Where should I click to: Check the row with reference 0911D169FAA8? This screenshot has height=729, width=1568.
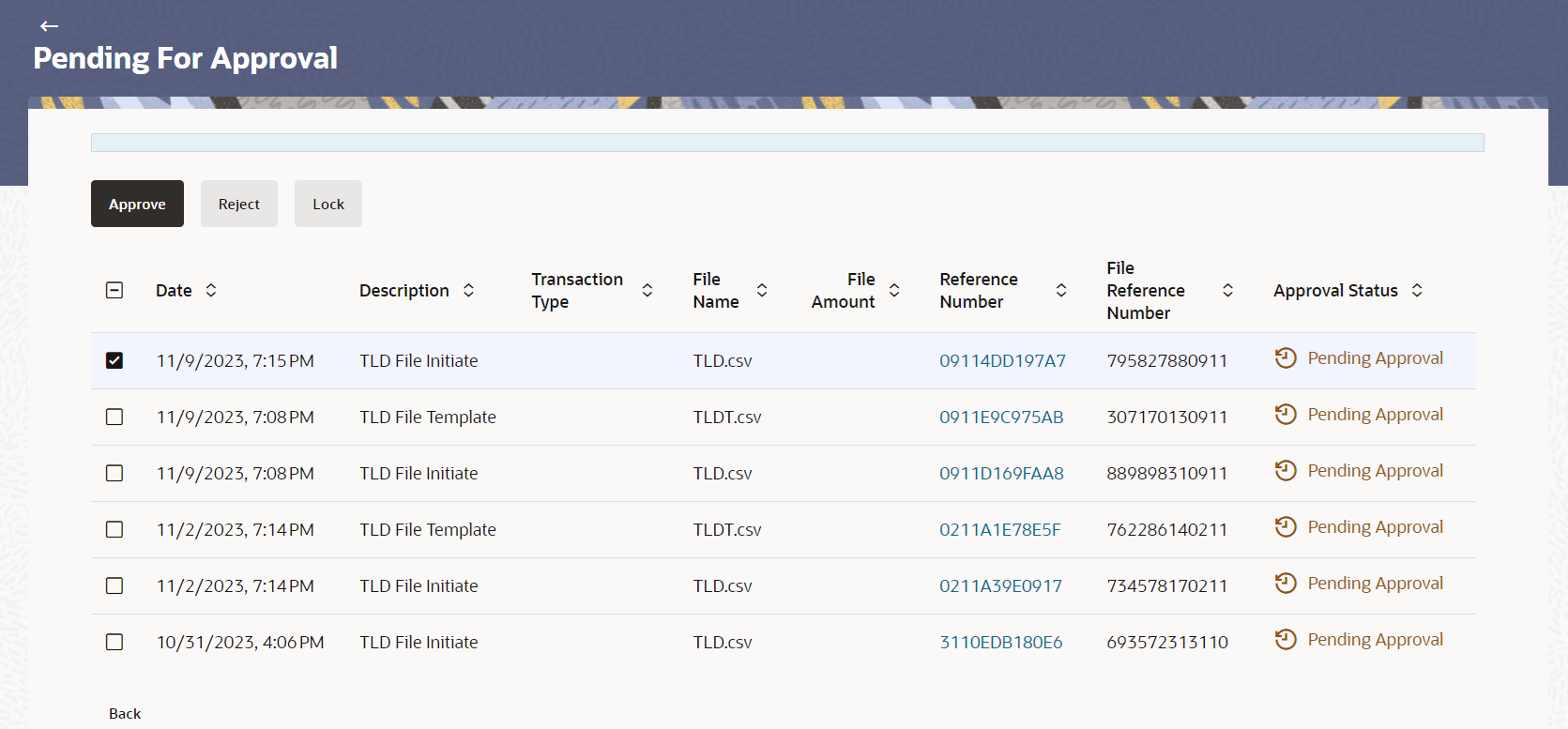tap(114, 473)
